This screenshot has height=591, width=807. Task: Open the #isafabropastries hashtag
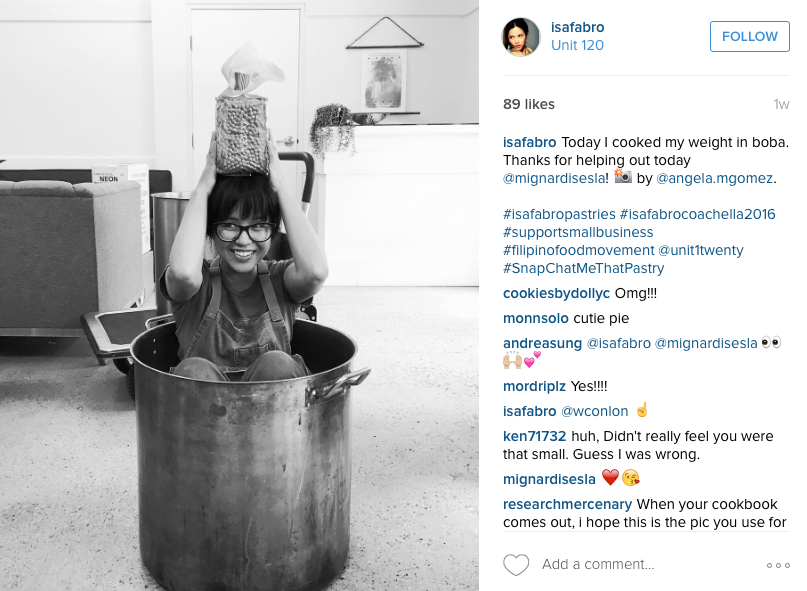559,214
